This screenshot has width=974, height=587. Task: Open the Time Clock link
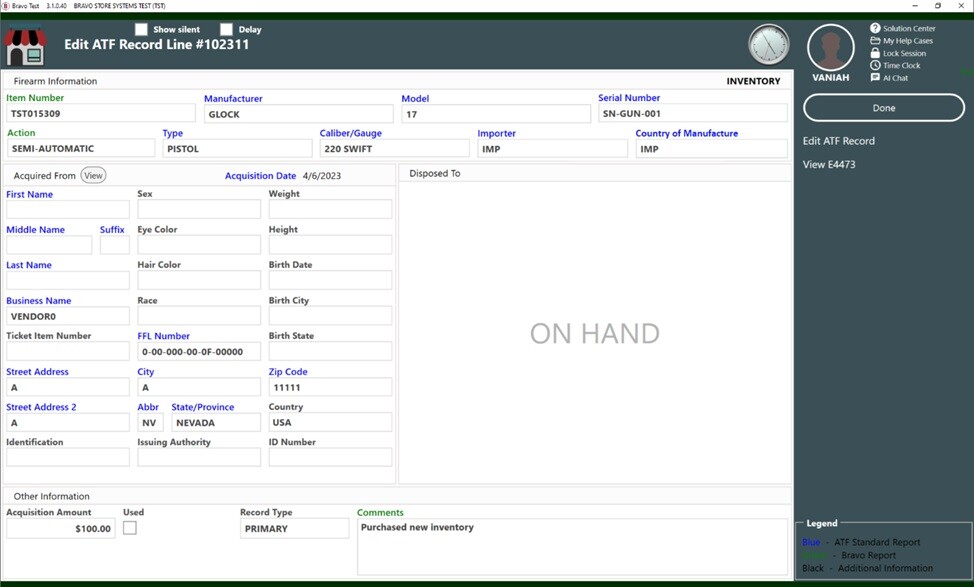(x=895, y=65)
